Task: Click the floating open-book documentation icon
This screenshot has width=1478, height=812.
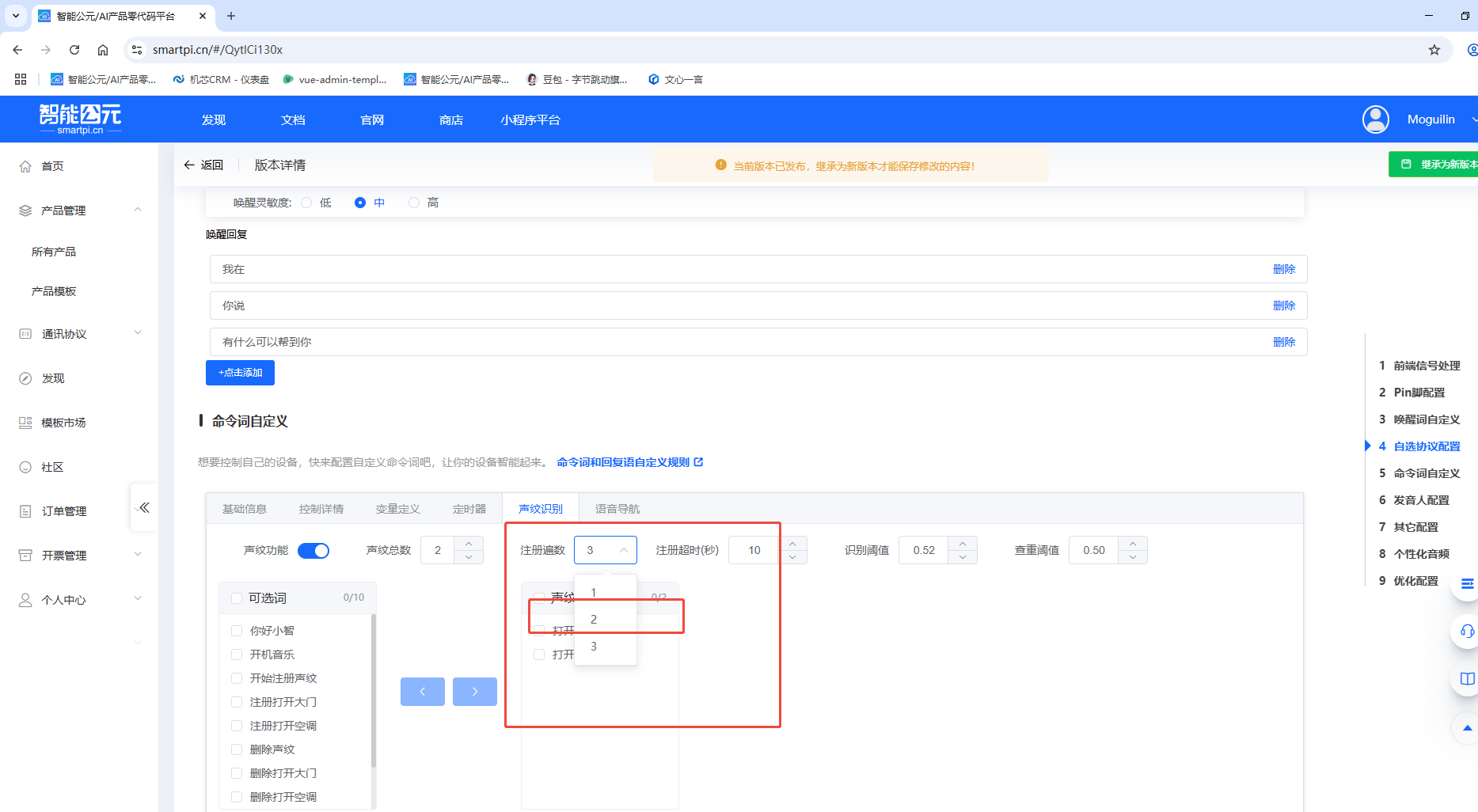Action: tap(1466, 678)
